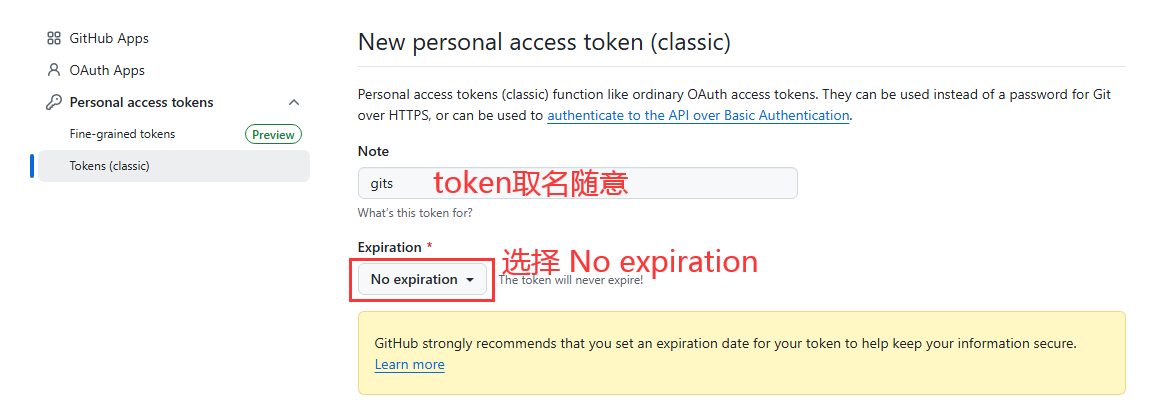Click the green Preview badge
The width and height of the screenshot is (1175, 404).
tap(273, 134)
